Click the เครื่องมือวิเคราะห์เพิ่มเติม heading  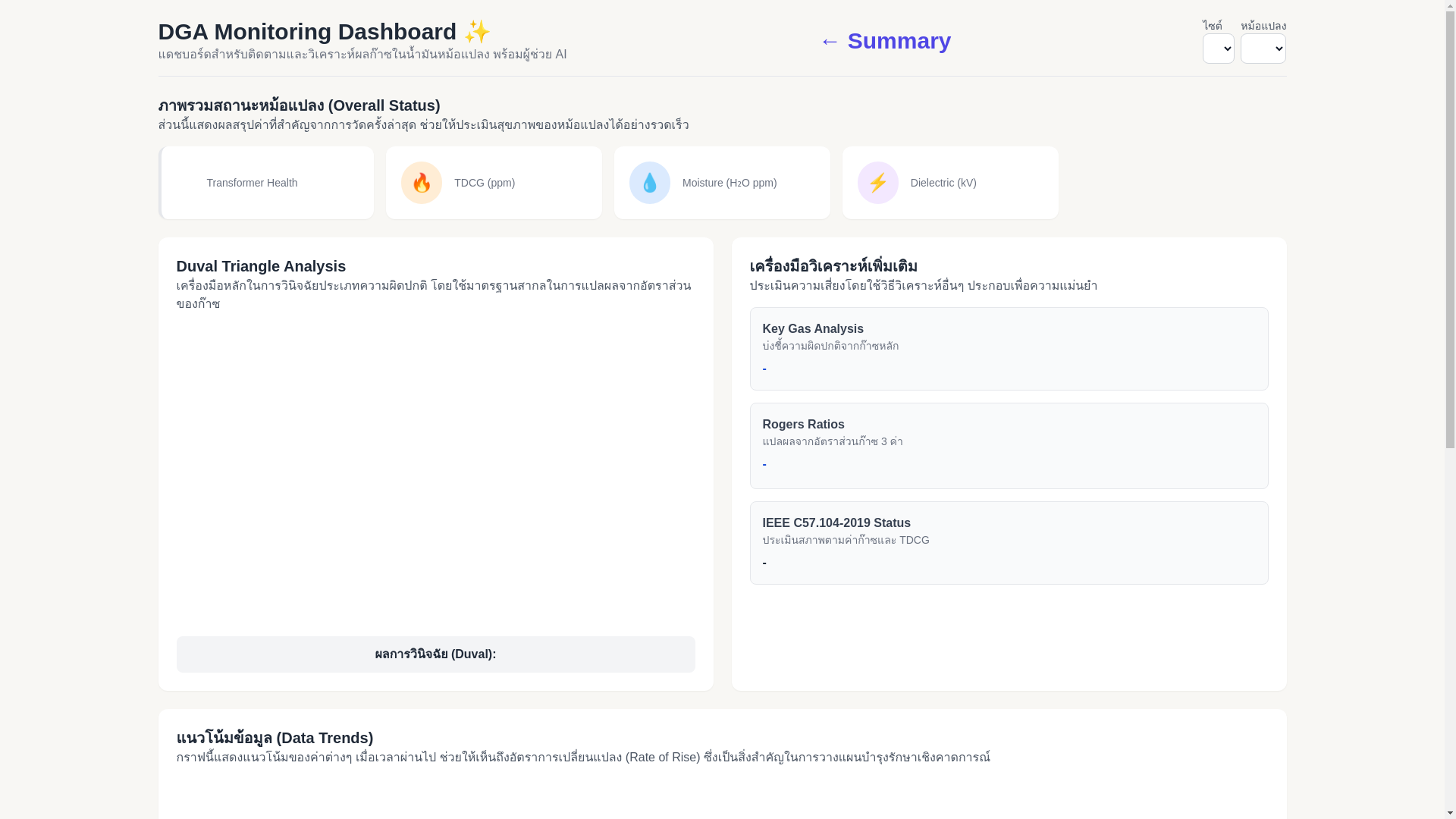(x=833, y=266)
